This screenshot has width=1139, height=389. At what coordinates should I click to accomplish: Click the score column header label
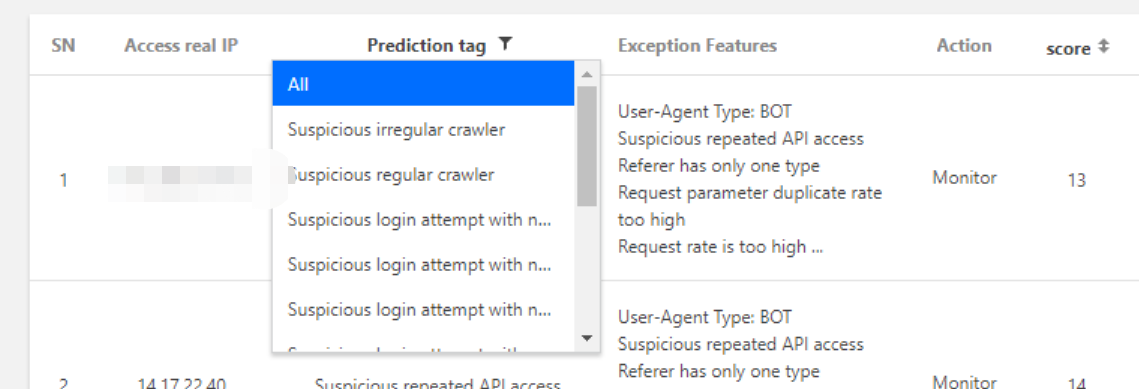pyautogui.click(x=1069, y=49)
